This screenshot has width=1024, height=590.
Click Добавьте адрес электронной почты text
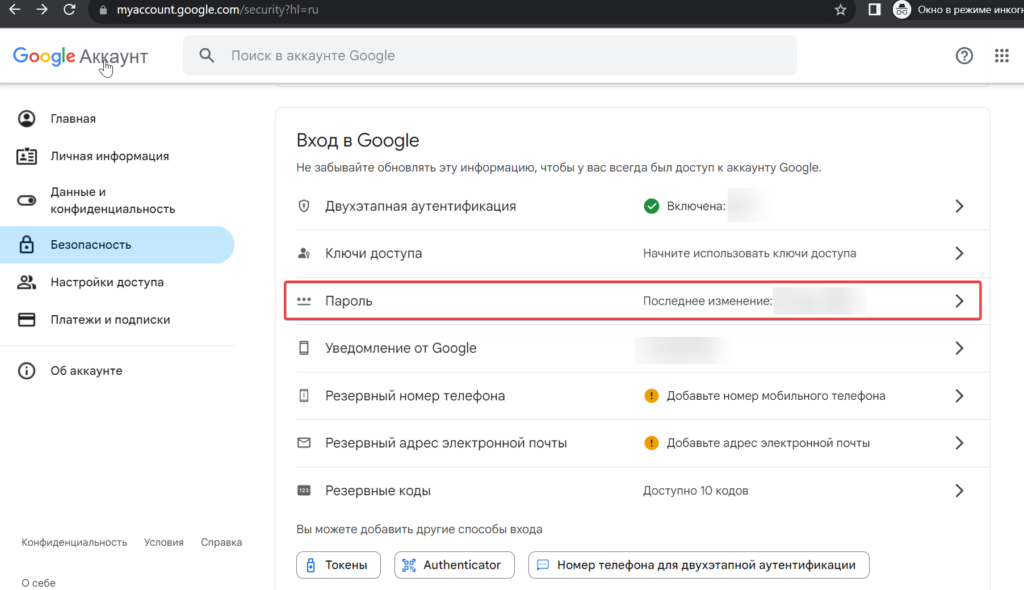point(768,443)
